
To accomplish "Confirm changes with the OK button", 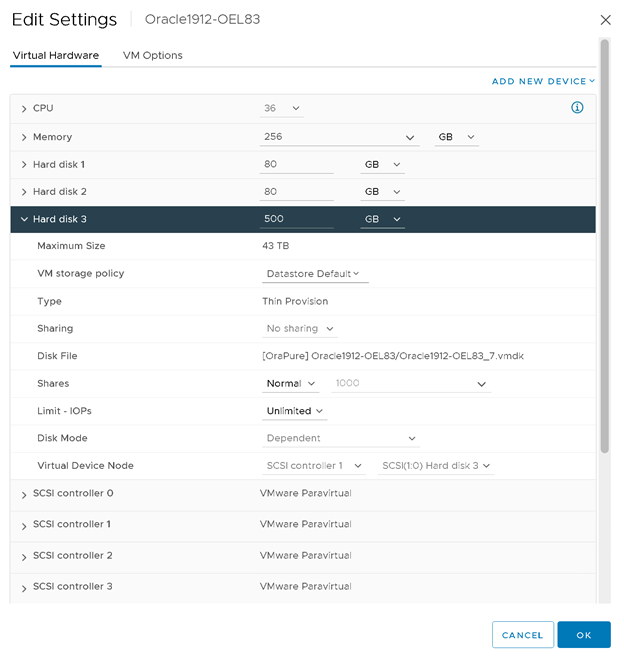I will click(584, 635).
